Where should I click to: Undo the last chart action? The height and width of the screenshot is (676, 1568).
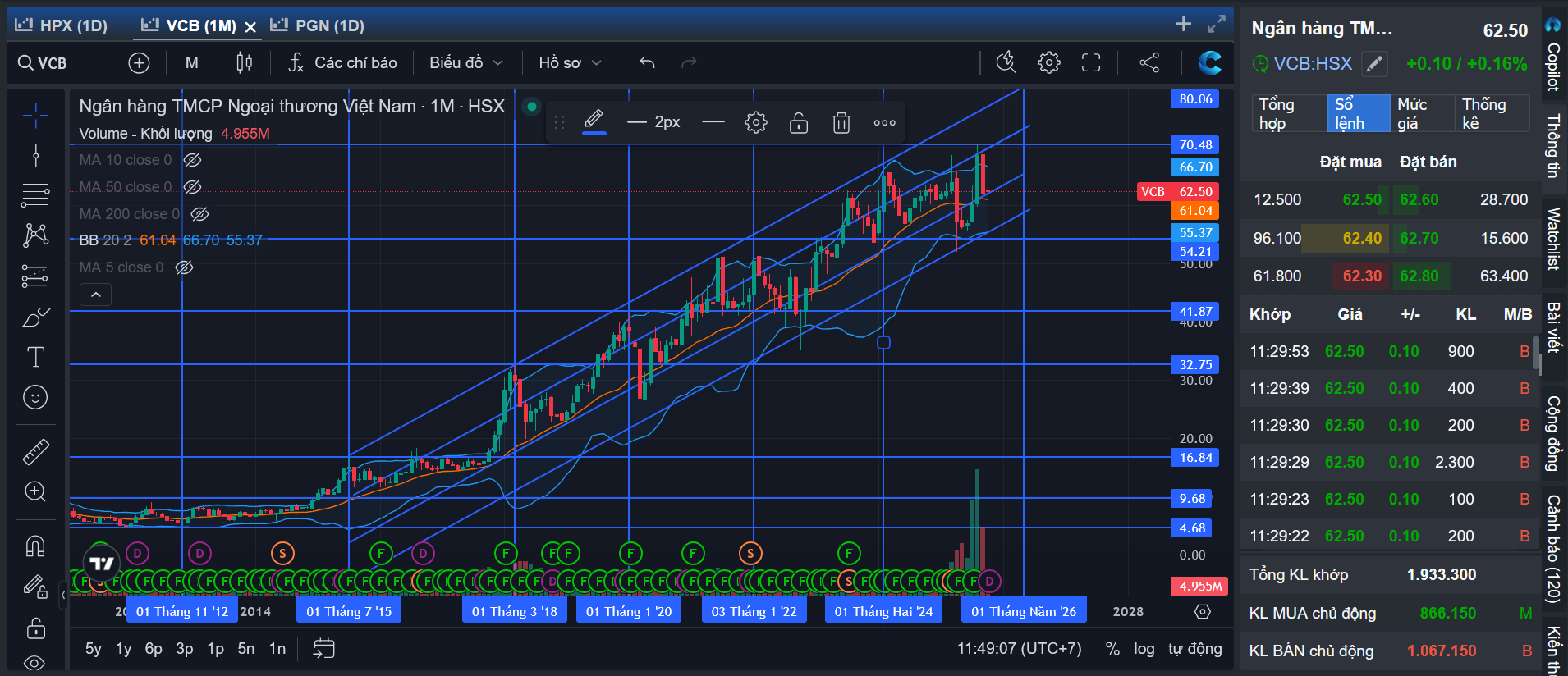tap(647, 63)
